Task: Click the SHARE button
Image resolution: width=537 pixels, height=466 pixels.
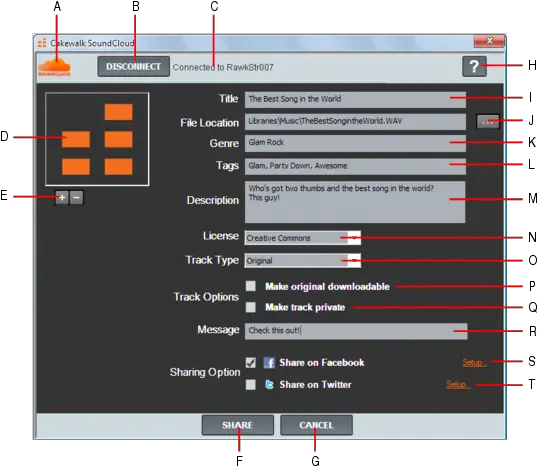Action: (238, 425)
